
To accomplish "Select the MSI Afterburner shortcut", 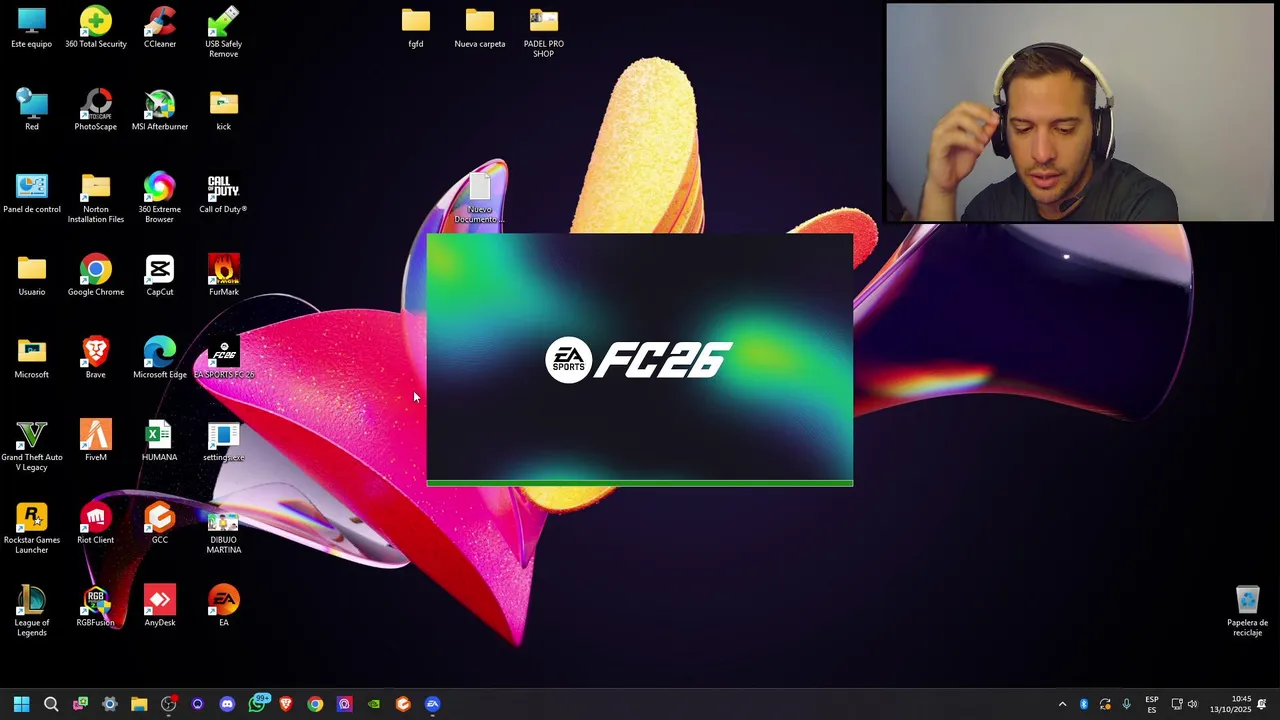I will 160,110.
